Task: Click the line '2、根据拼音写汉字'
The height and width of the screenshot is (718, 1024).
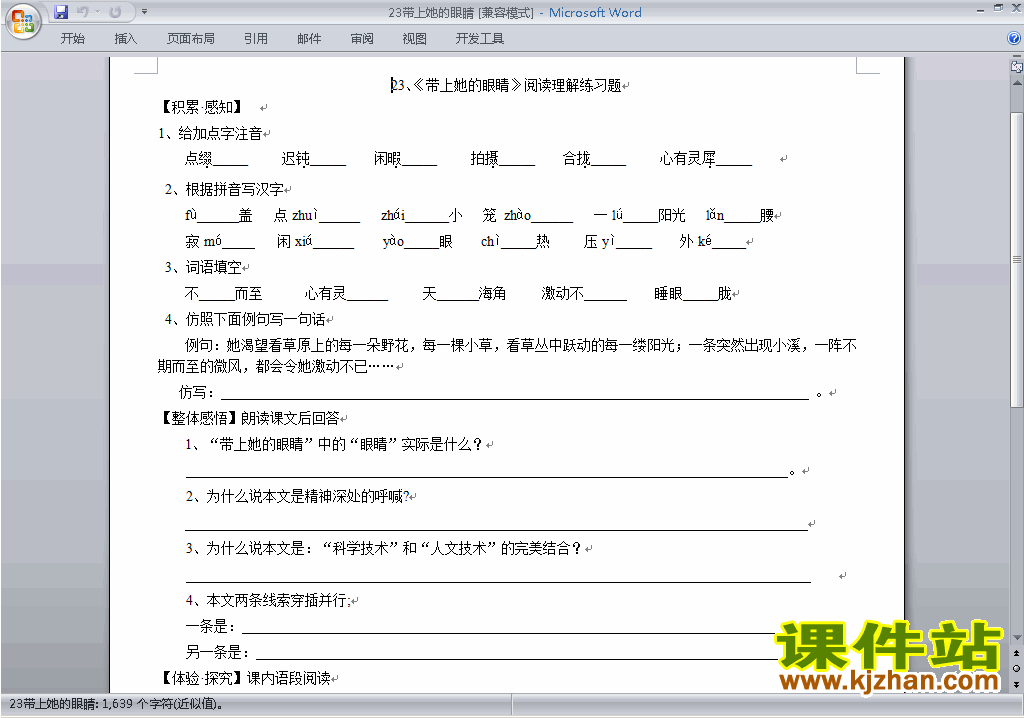Action: tap(224, 189)
